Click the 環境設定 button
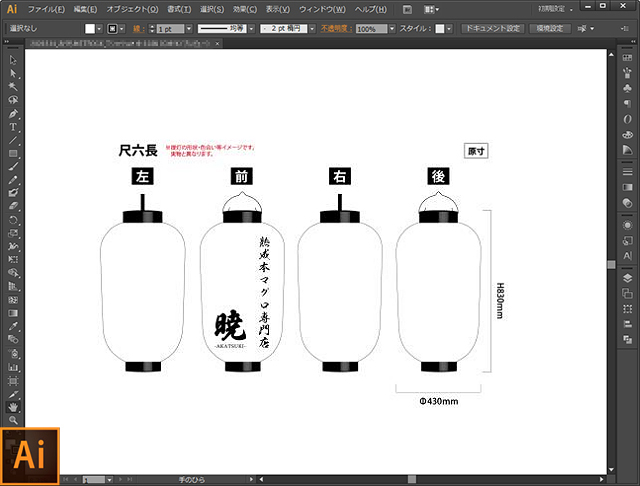This screenshot has height=486, width=640. tap(550, 29)
